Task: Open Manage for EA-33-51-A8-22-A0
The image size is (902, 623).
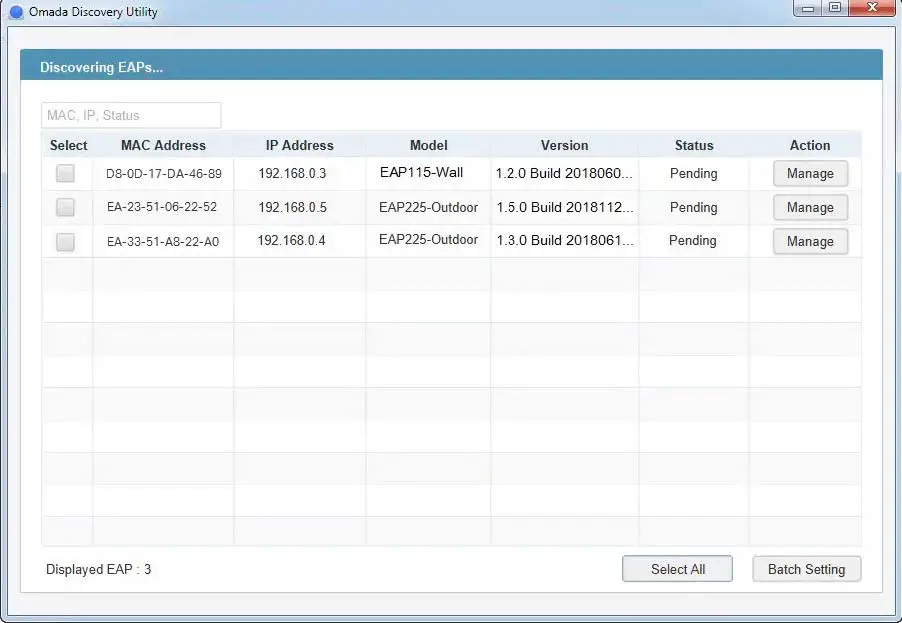Action: (x=810, y=242)
